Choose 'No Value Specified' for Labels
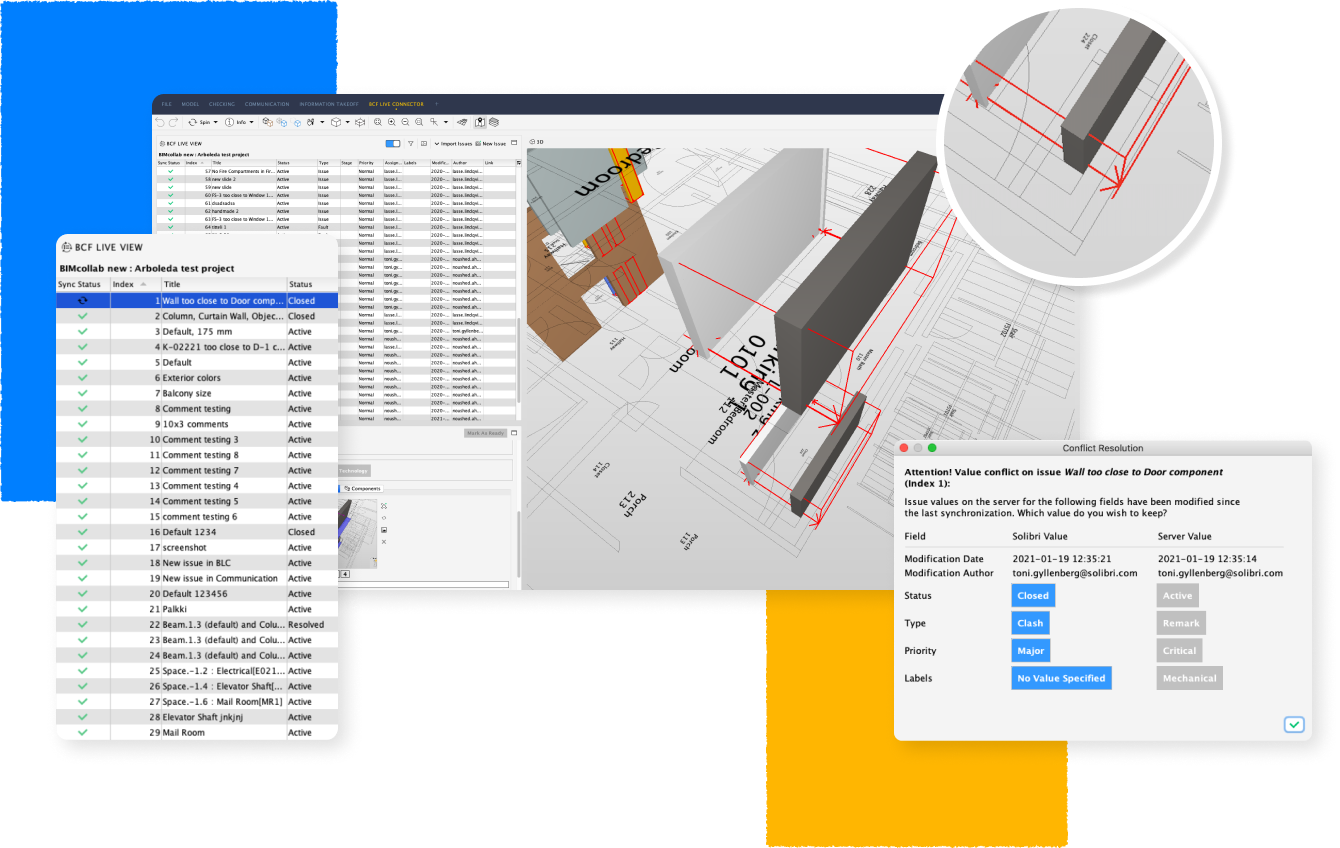 pyautogui.click(x=1061, y=678)
